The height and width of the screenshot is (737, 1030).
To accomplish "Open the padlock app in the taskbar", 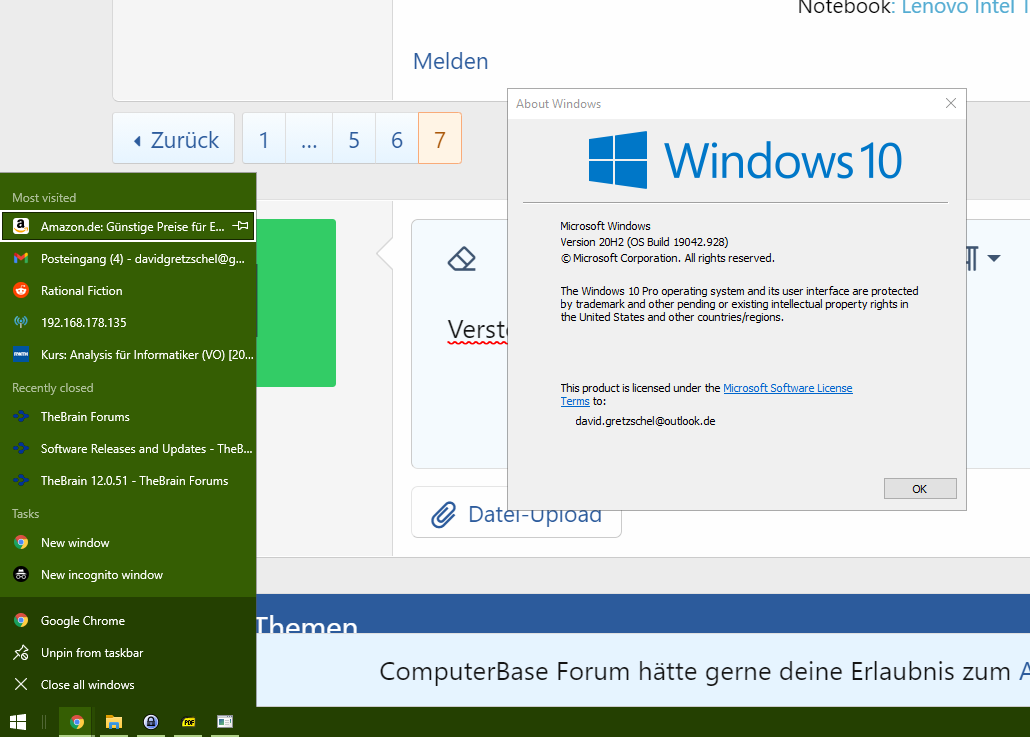I will point(151,722).
